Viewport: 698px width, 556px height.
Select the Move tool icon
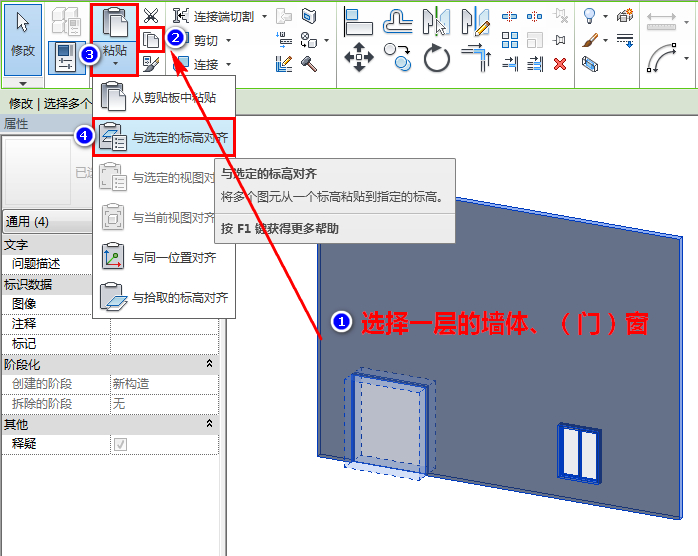pos(359,57)
